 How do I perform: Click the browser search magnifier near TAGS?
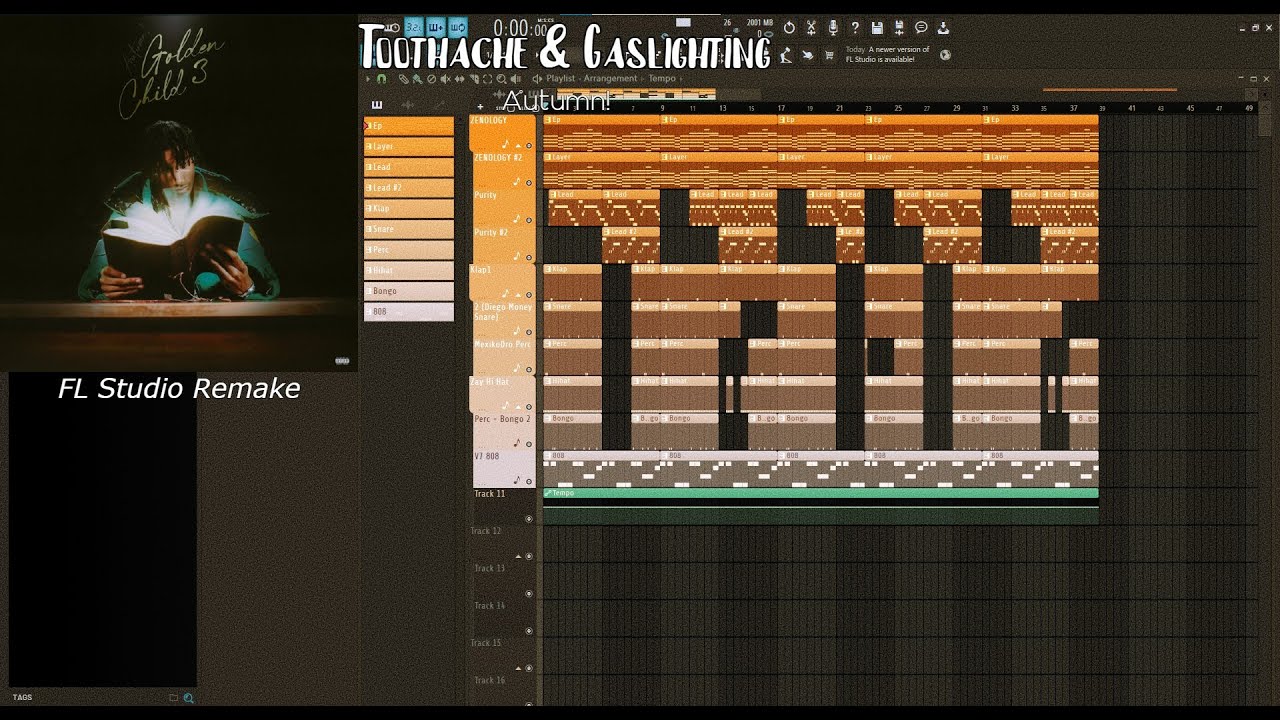[188, 698]
